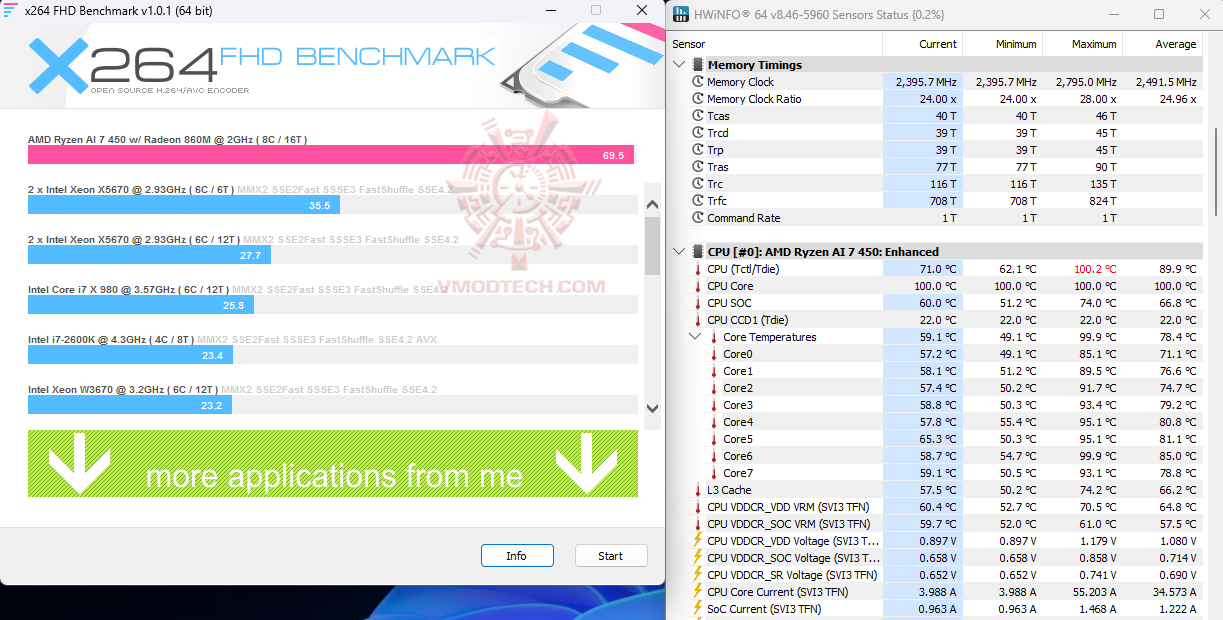Click the clock icon beside Command Rate
Image resolution: width=1223 pixels, height=620 pixels.
click(698, 218)
